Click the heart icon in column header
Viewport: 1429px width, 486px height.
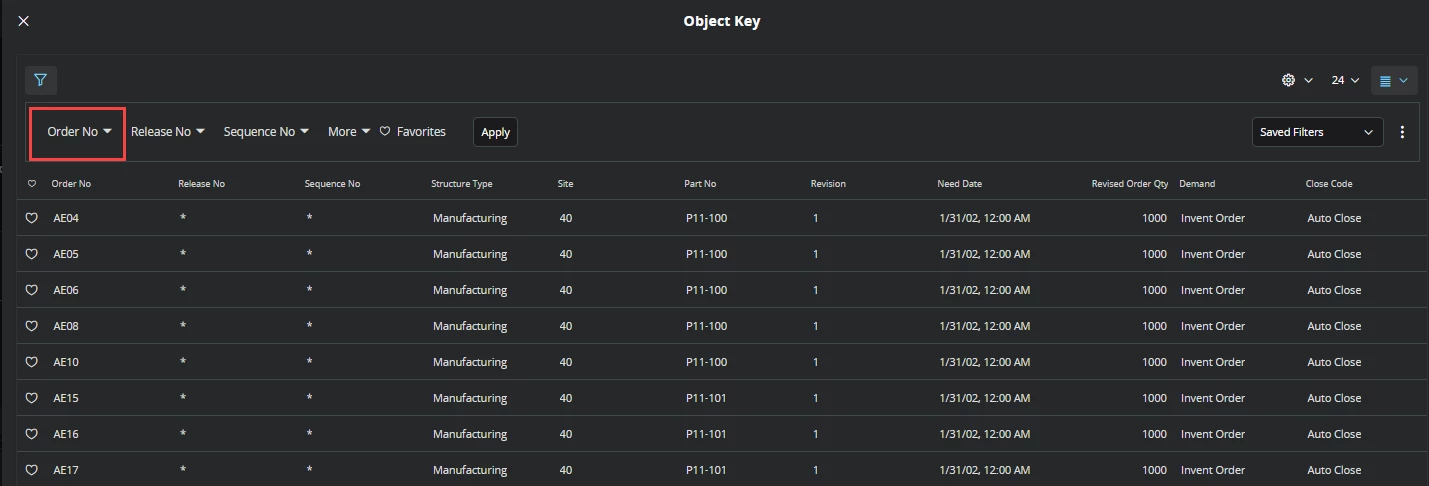point(32,184)
